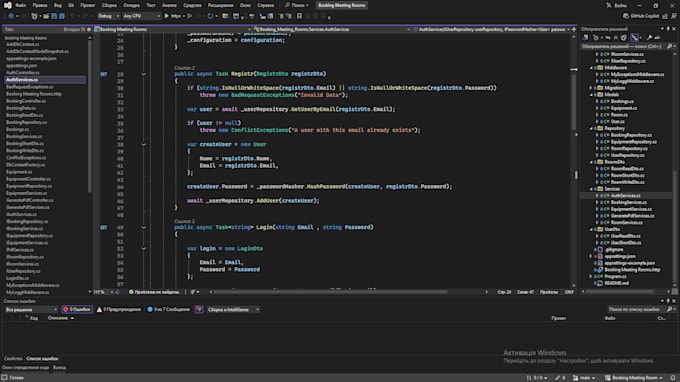
Task: Open the https launch profile dropdown arrow
Action: coord(184,16)
